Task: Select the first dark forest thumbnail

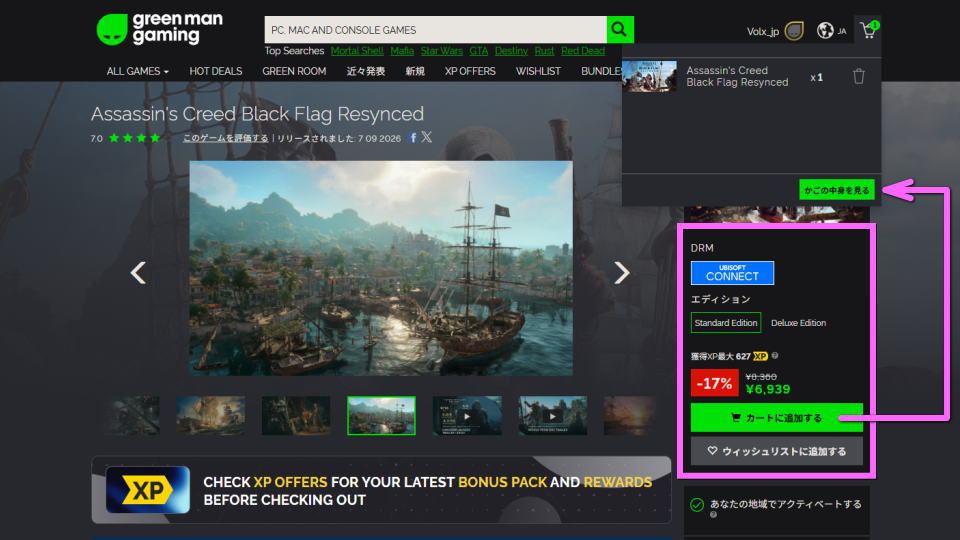Action: [133, 416]
